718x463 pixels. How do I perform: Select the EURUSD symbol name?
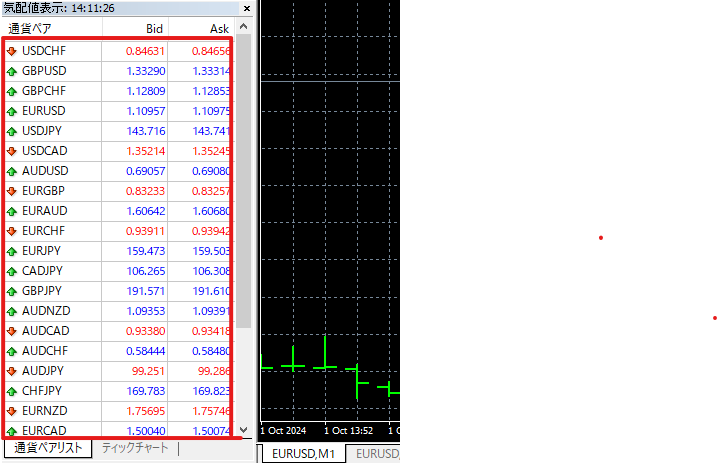click(x=44, y=111)
